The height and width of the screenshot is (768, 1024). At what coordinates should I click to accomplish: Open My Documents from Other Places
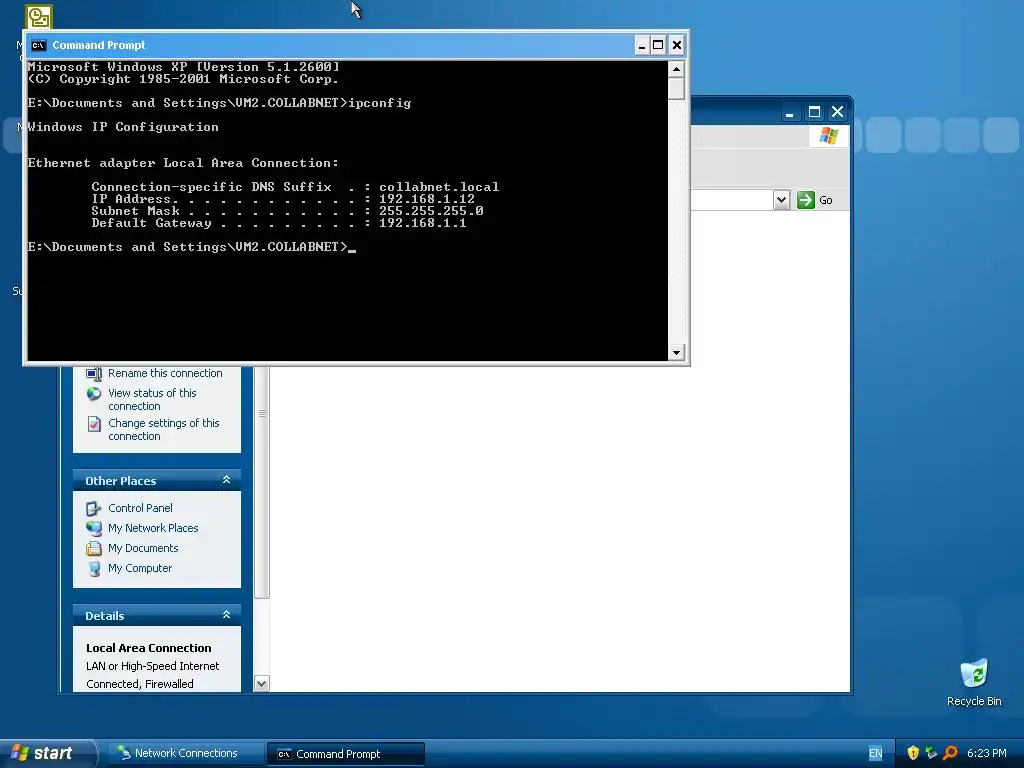click(143, 548)
